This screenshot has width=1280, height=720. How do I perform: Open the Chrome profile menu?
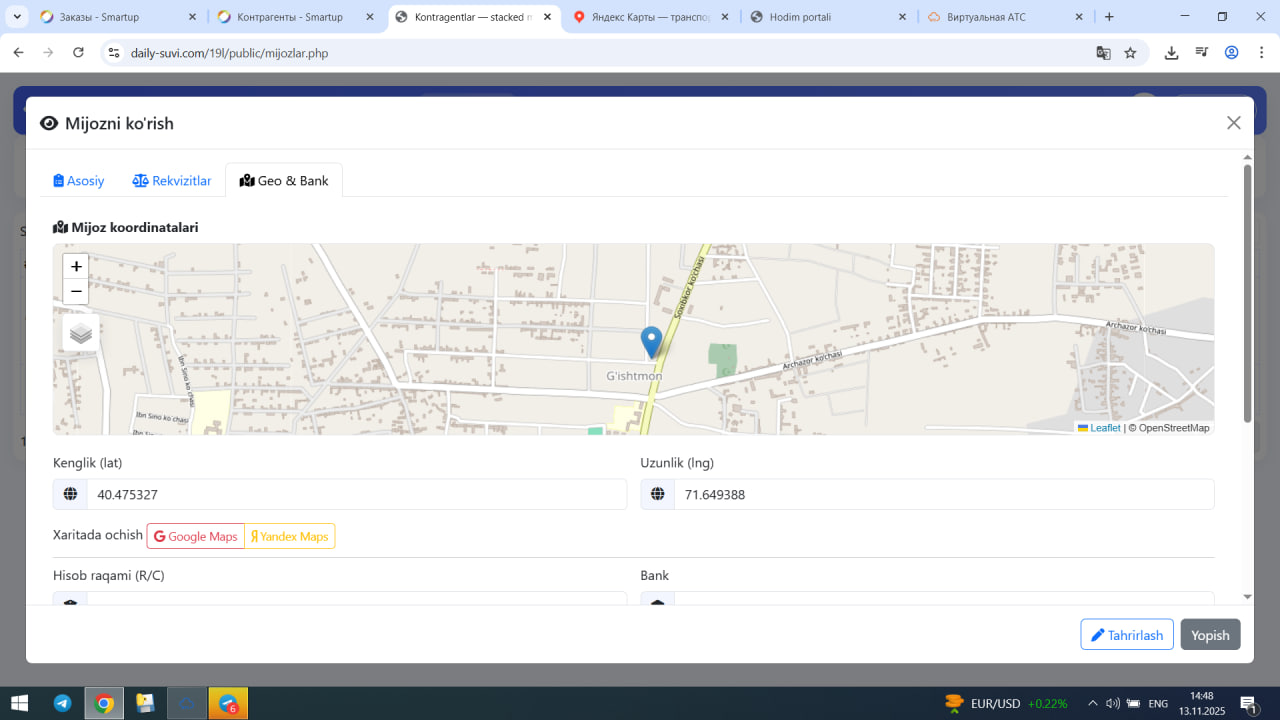[x=1232, y=53]
